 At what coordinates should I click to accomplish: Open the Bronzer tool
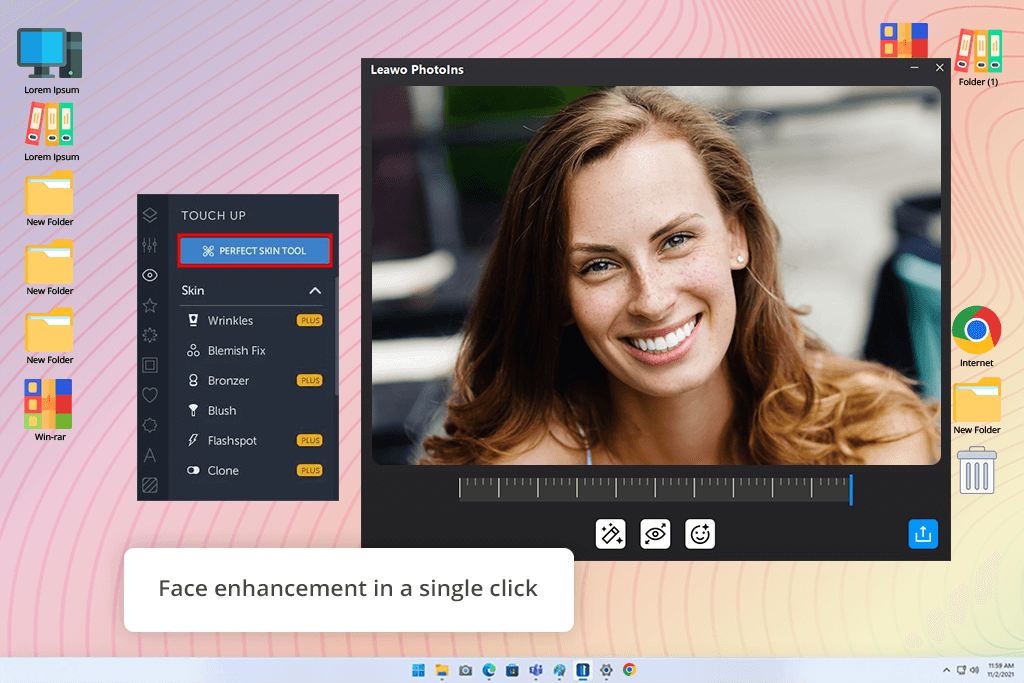click(x=255, y=381)
